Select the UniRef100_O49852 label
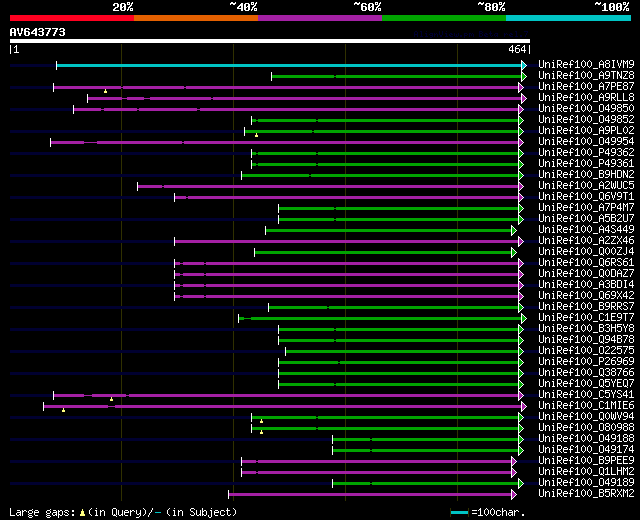This screenshot has width=640, height=520. coord(586,119)
